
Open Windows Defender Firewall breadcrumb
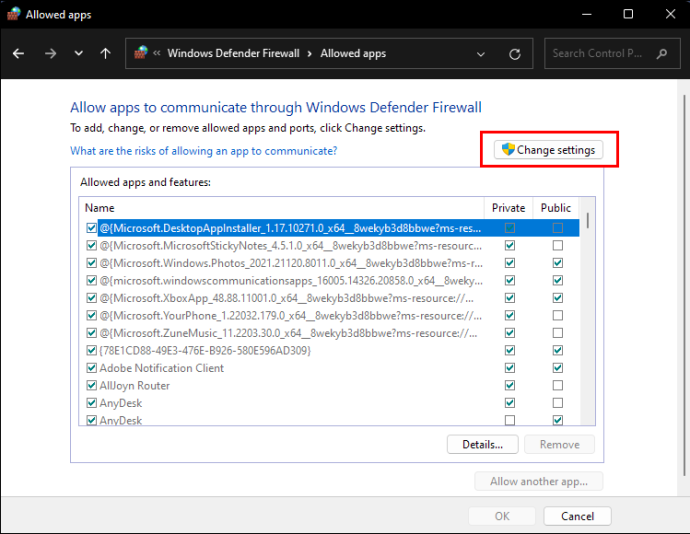click(x=233, y=53)
